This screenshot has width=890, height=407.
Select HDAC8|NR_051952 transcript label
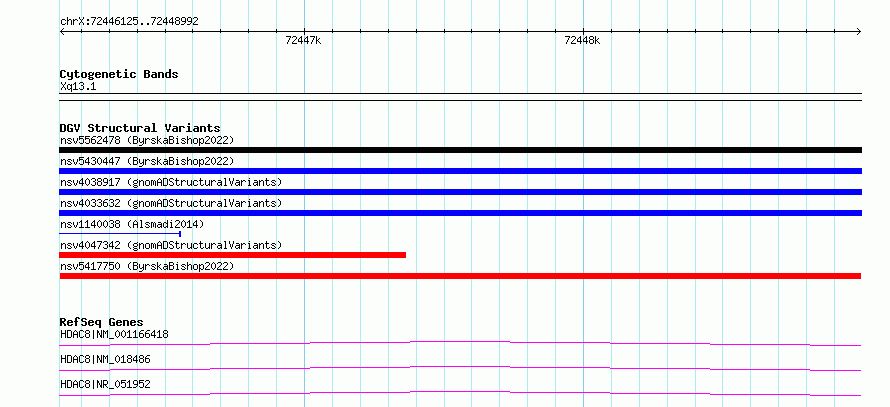click(105, 384)
